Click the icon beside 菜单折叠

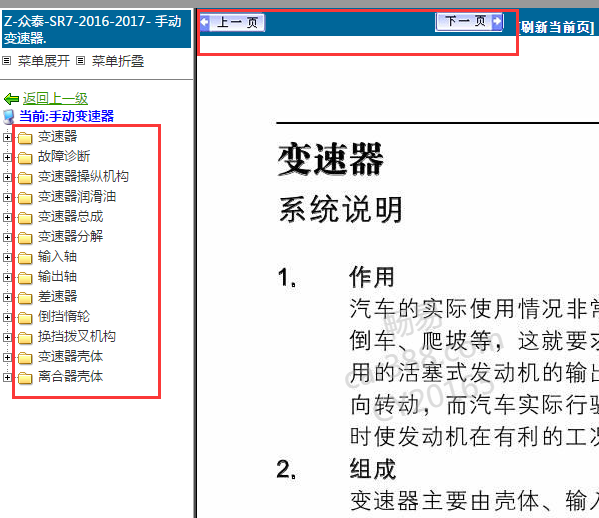[x=80, y=60]
